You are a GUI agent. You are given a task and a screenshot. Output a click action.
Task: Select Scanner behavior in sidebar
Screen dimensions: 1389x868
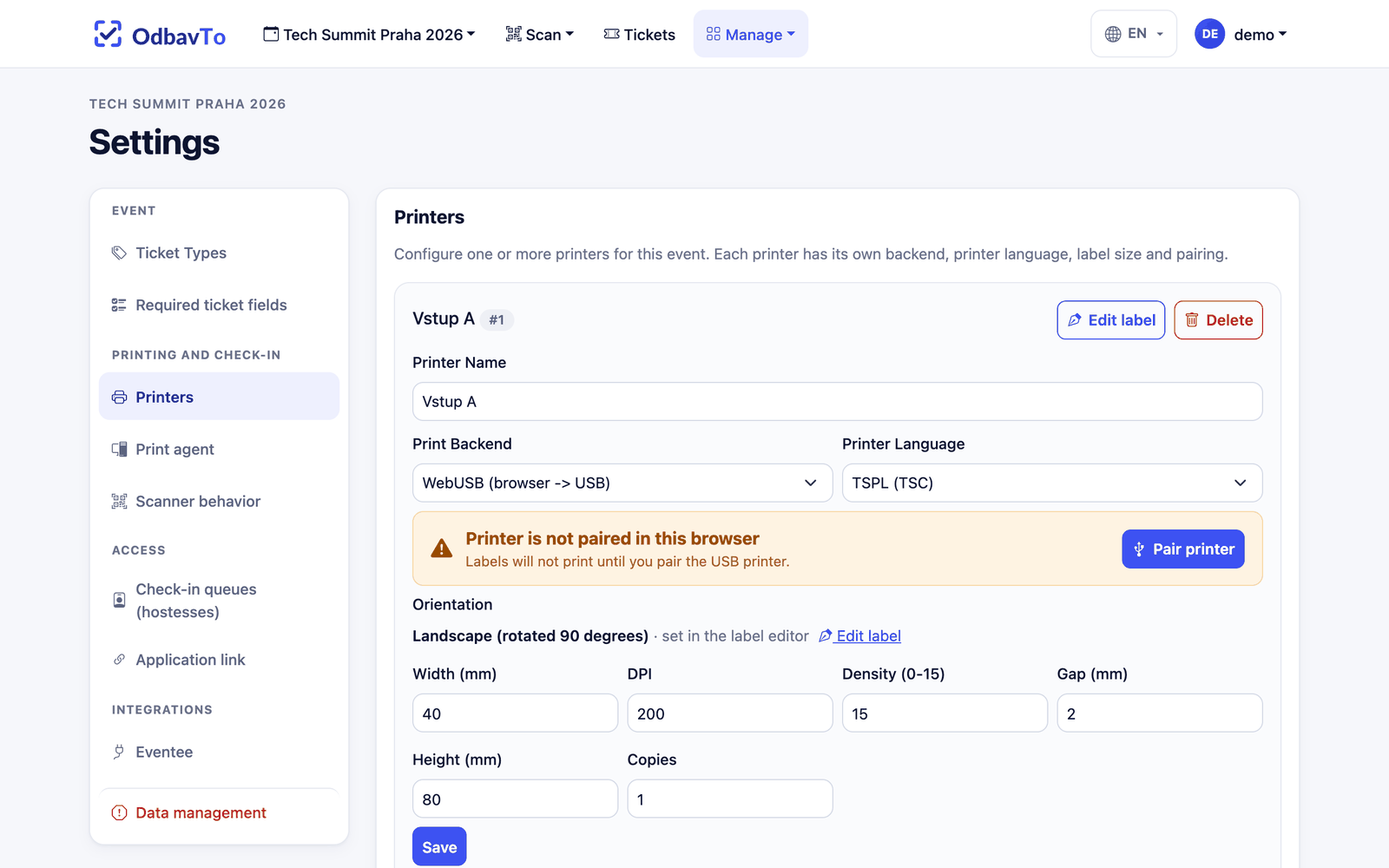click(x=219, y=501)
